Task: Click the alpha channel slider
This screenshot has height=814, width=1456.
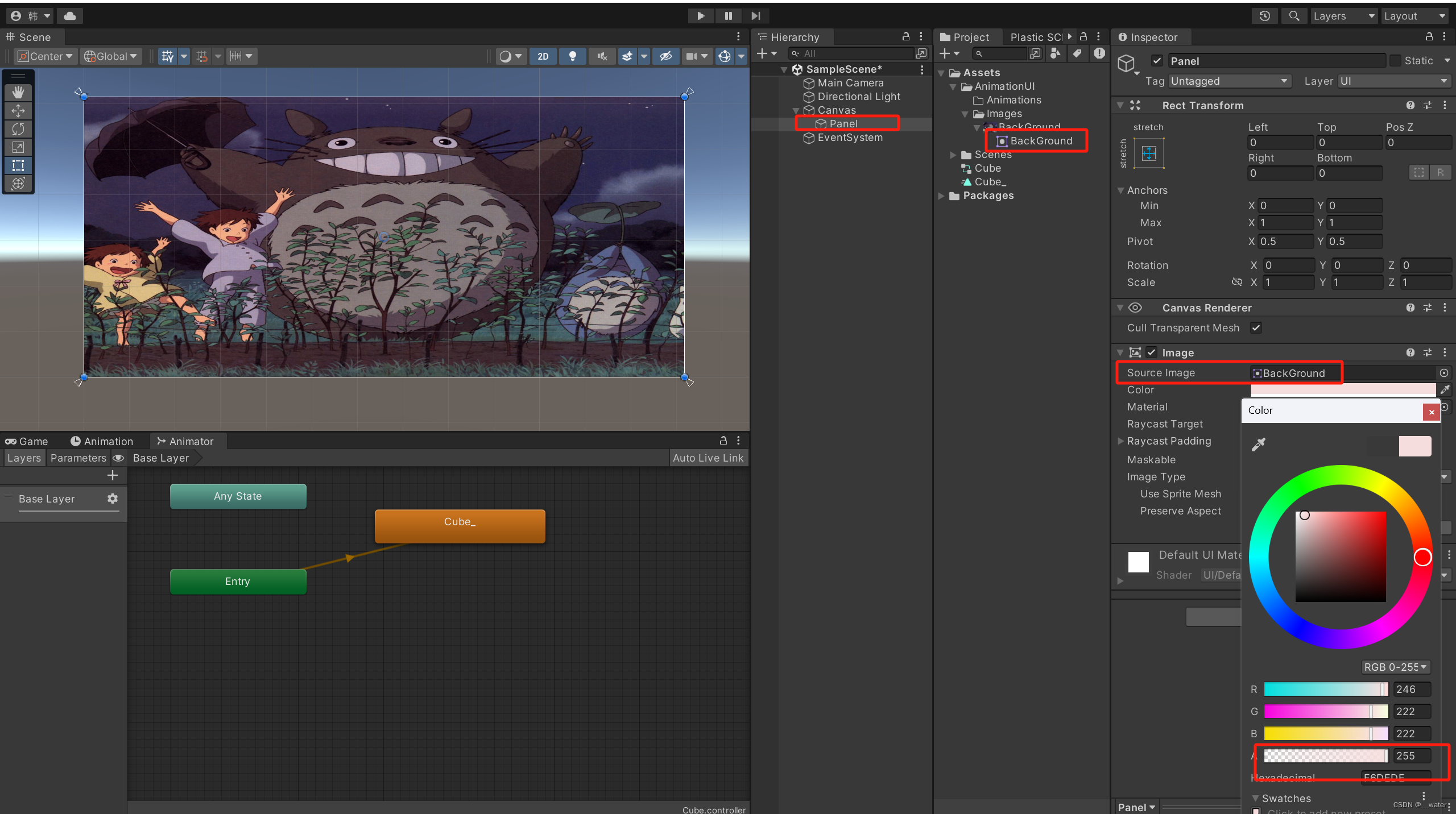Action: click(1326, 756)
